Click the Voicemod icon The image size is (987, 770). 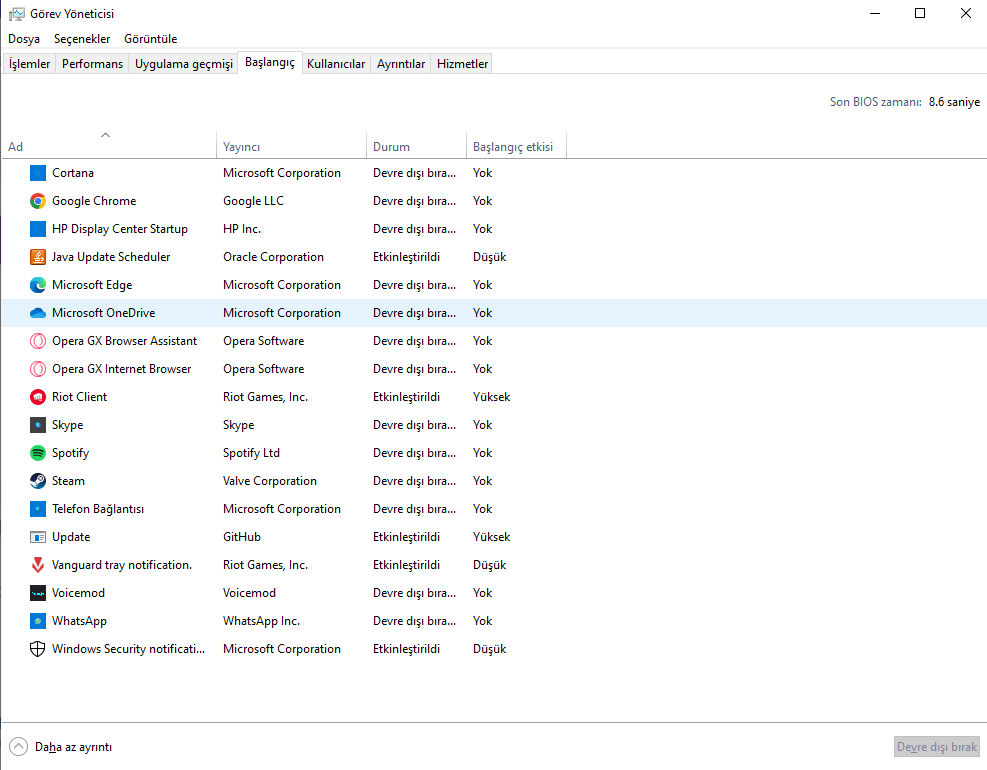pyautogui.click(x=38, y=593)
